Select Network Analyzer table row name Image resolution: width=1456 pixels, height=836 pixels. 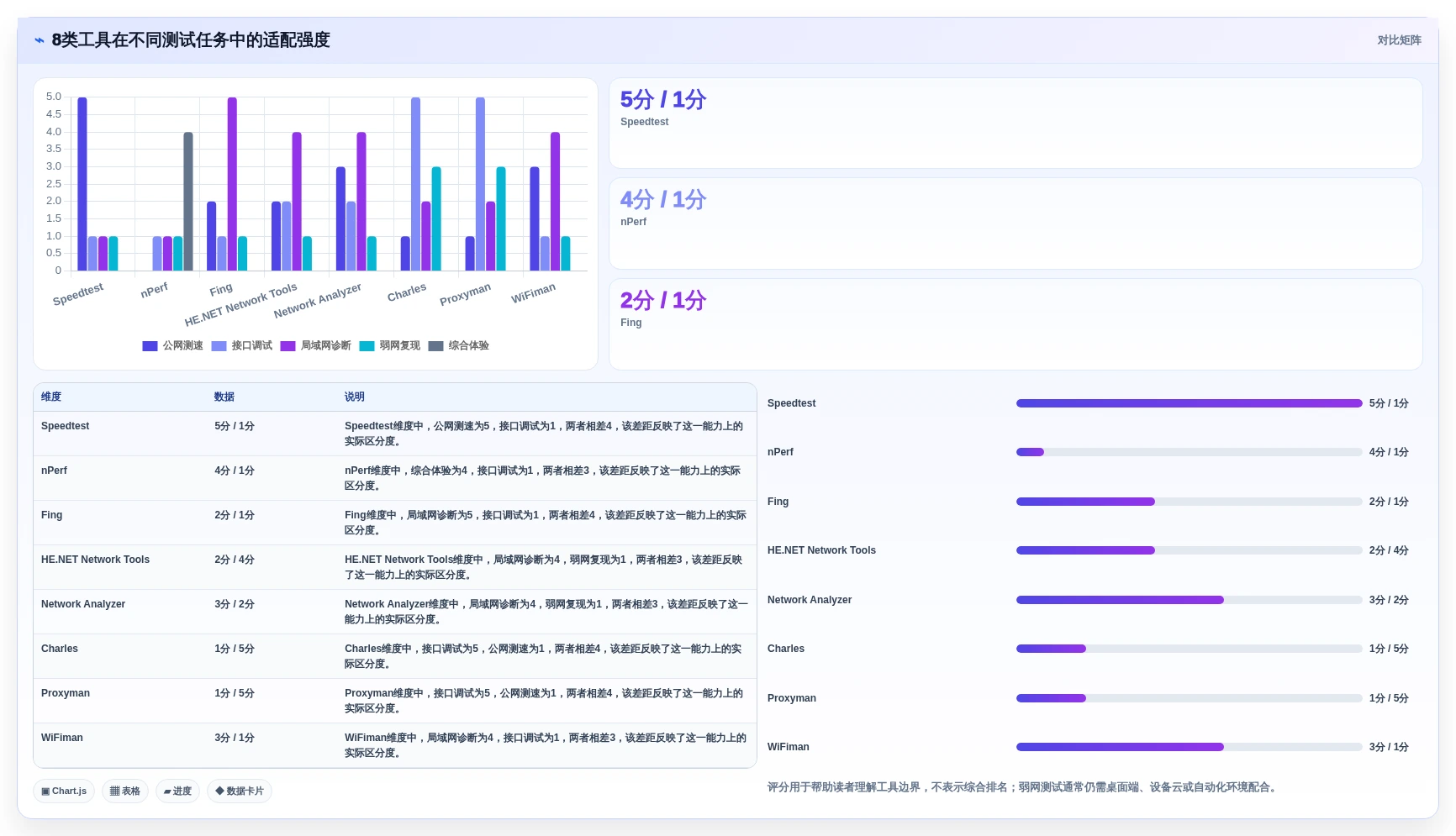pos(83,604)
